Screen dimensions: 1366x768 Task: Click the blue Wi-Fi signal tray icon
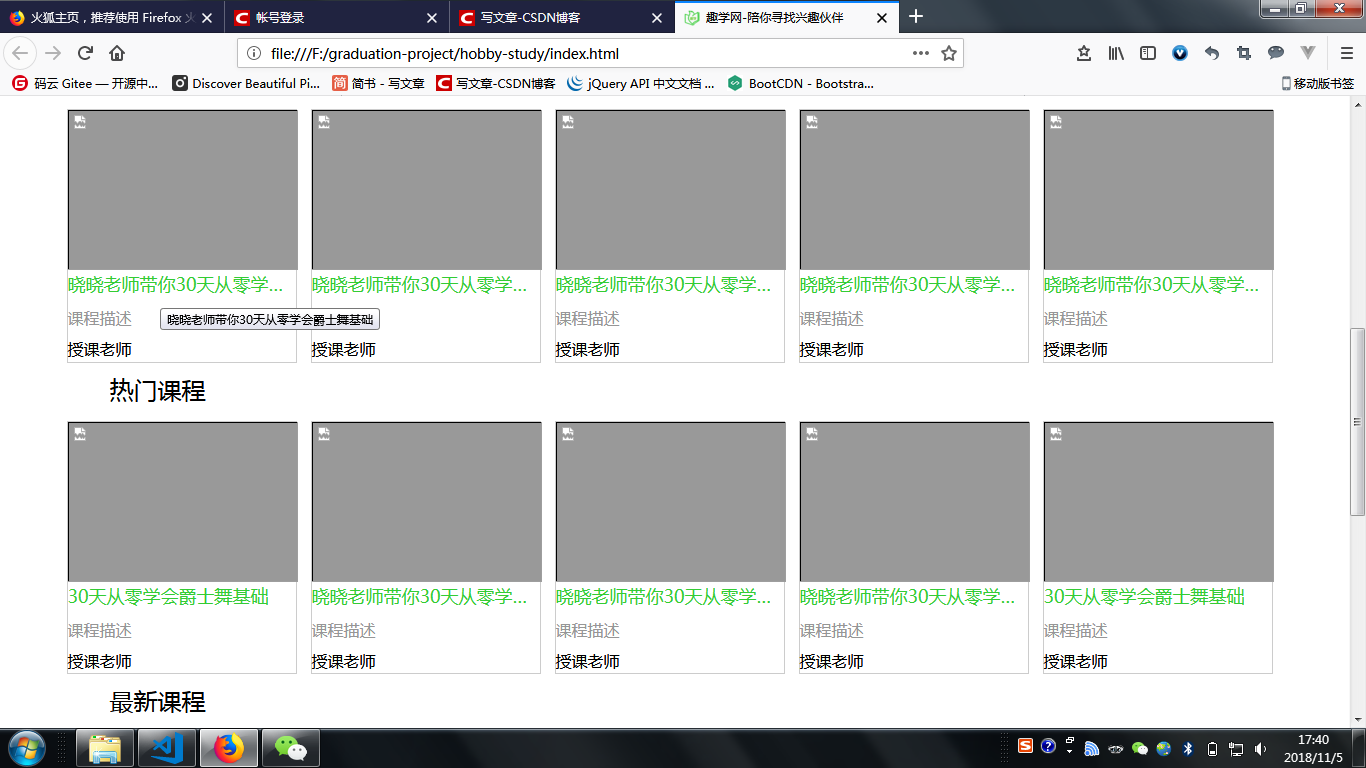coord(1092,748)
